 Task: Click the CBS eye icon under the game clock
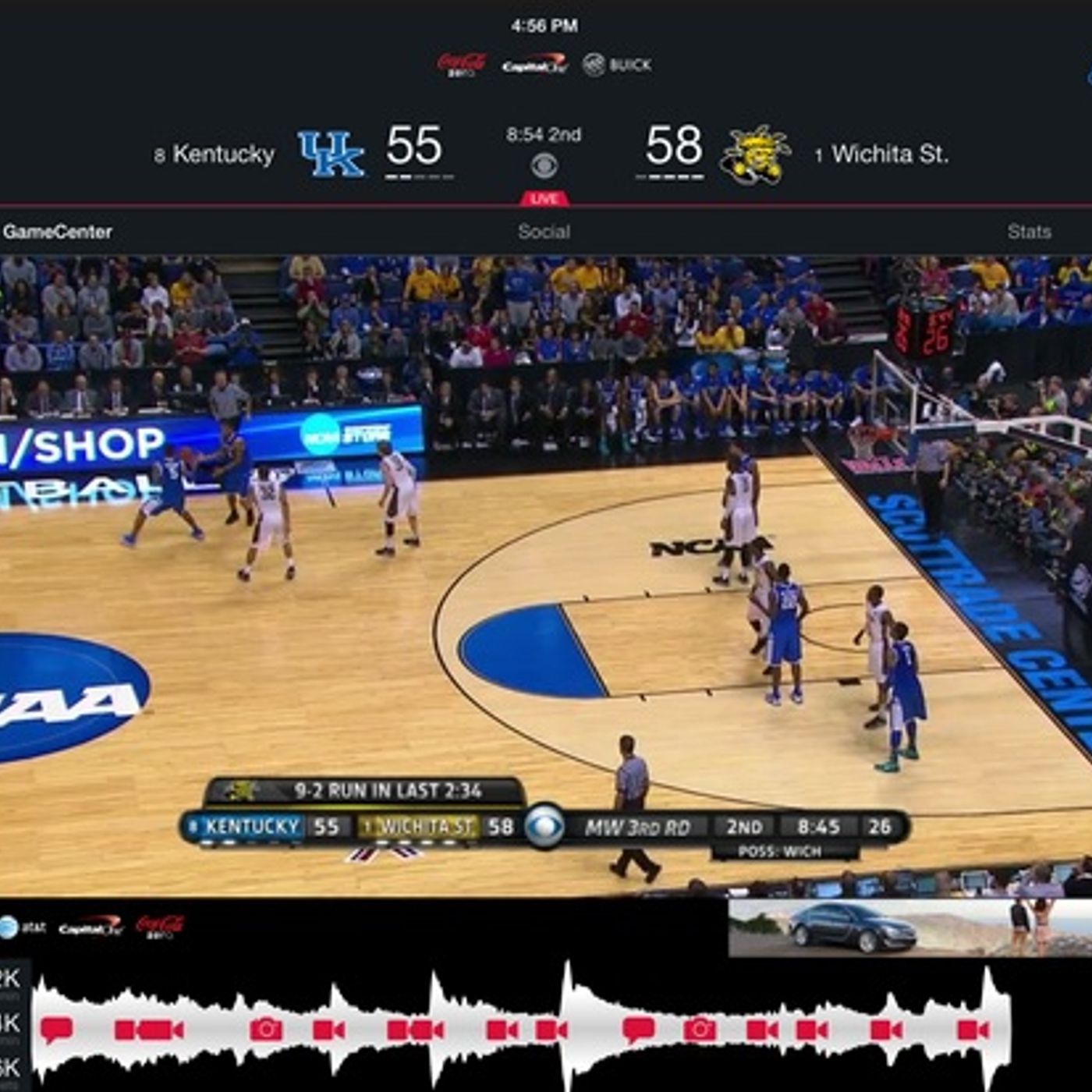click(544, 165)
